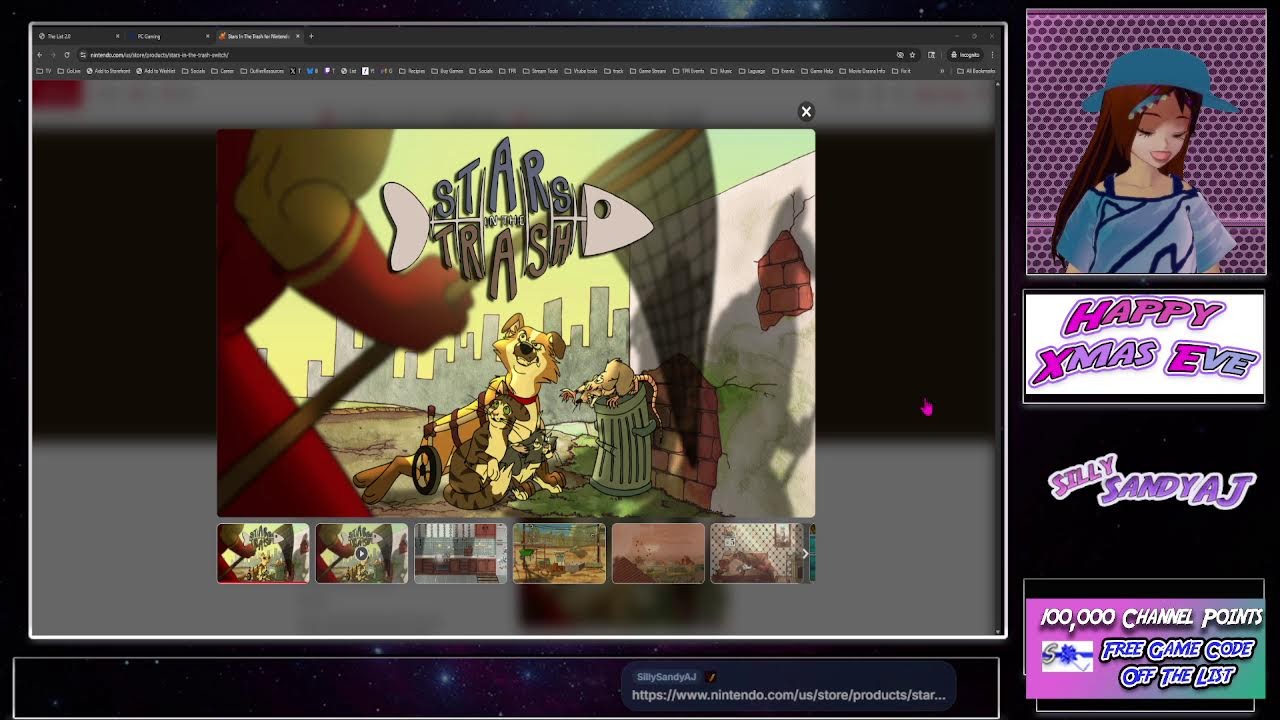Open the Twitch bookmark icon
This screenshot has width=1280, height=720.
[x=329, y=71]
